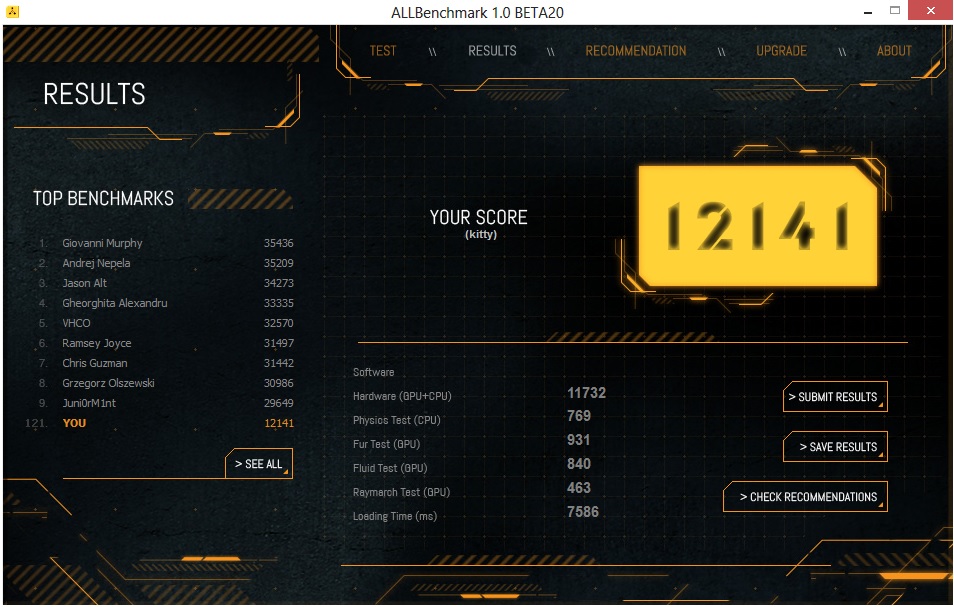Click the ALLBenchmark app icon in title bar

pyautogui.click(x=12, y=12)
